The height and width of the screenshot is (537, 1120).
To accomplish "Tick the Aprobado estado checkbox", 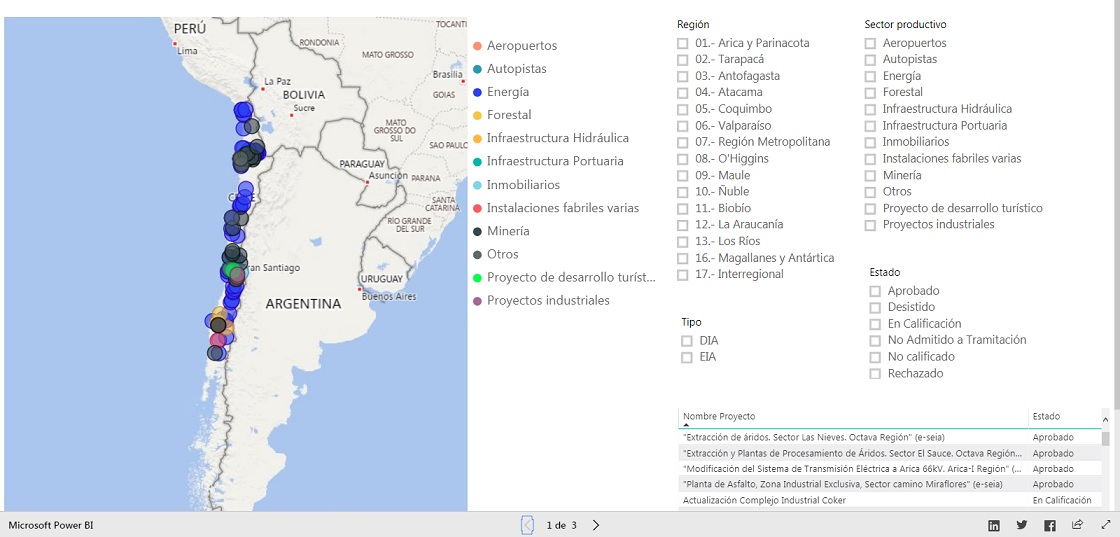I will click(x=876, y=291).
